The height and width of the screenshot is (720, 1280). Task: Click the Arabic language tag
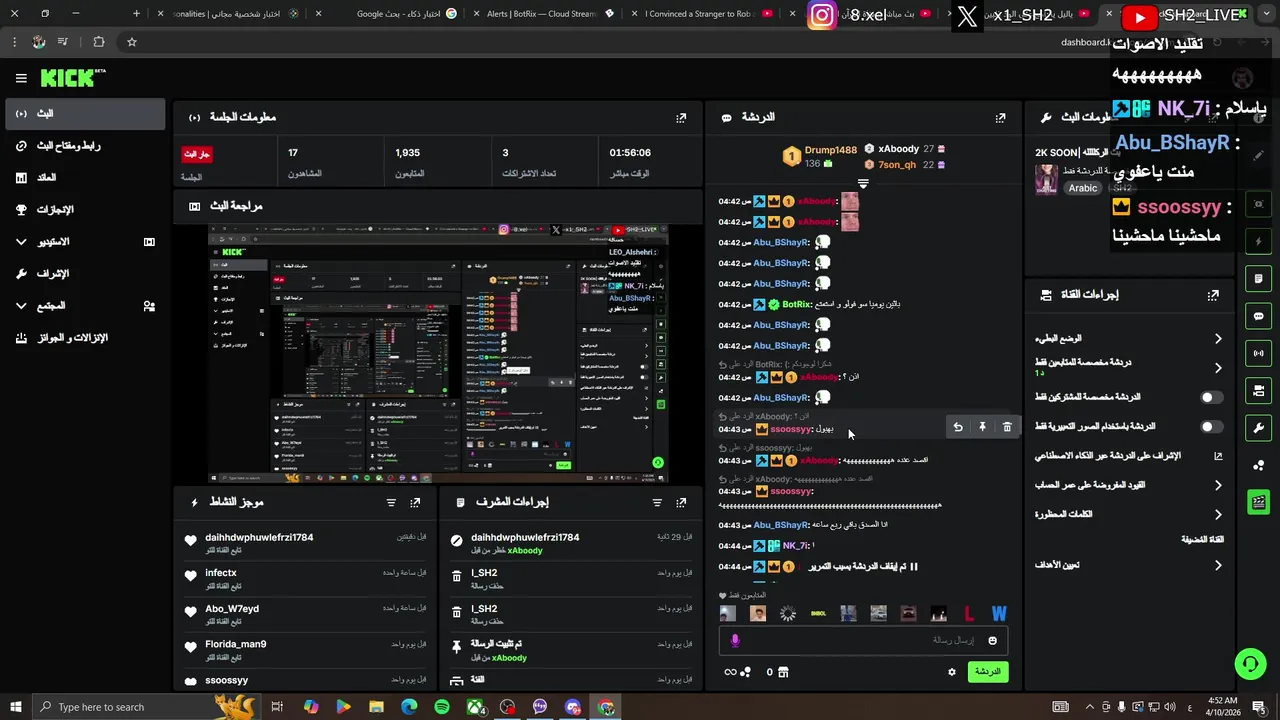(x=1083, y=188)
